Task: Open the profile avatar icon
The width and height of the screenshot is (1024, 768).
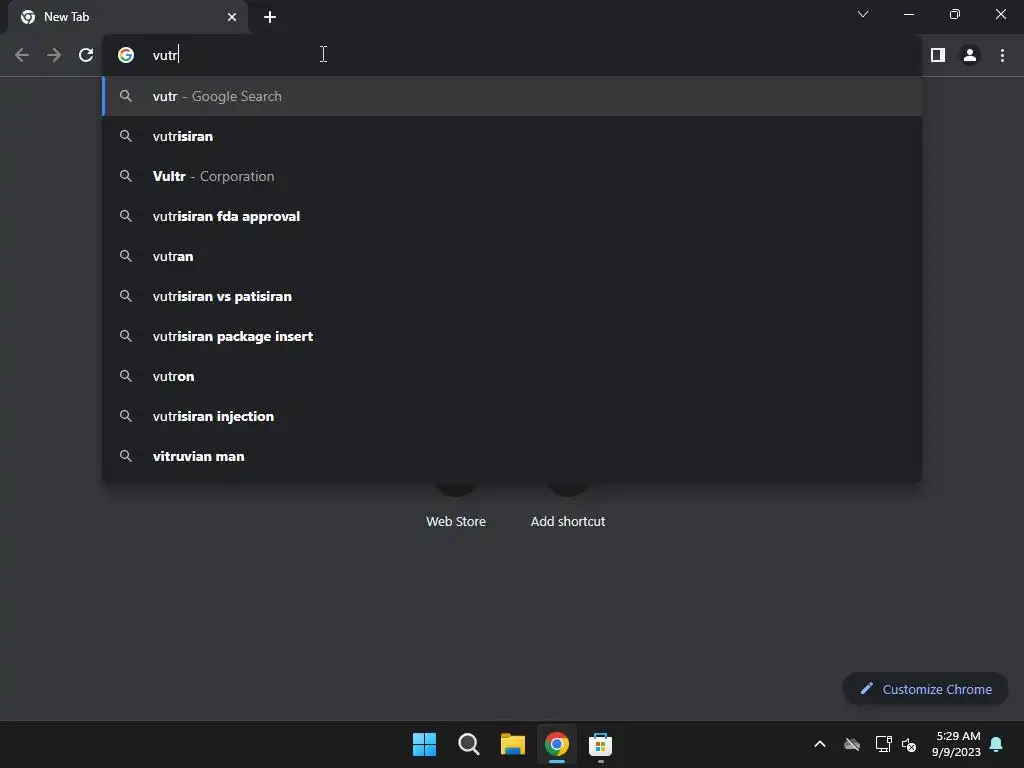Action: coord(970,55)
